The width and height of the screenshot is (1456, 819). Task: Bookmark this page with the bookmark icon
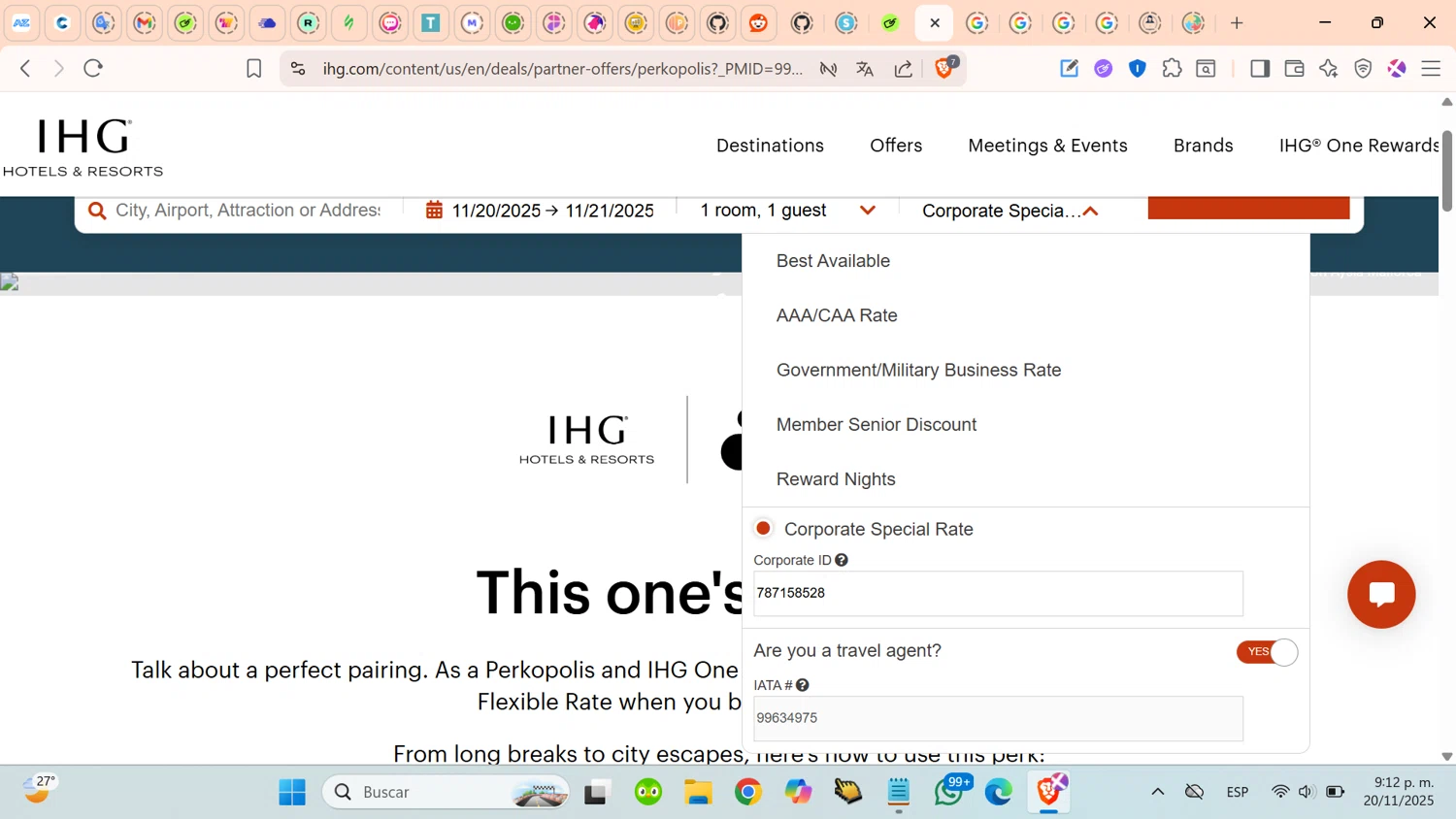[253, 69]
